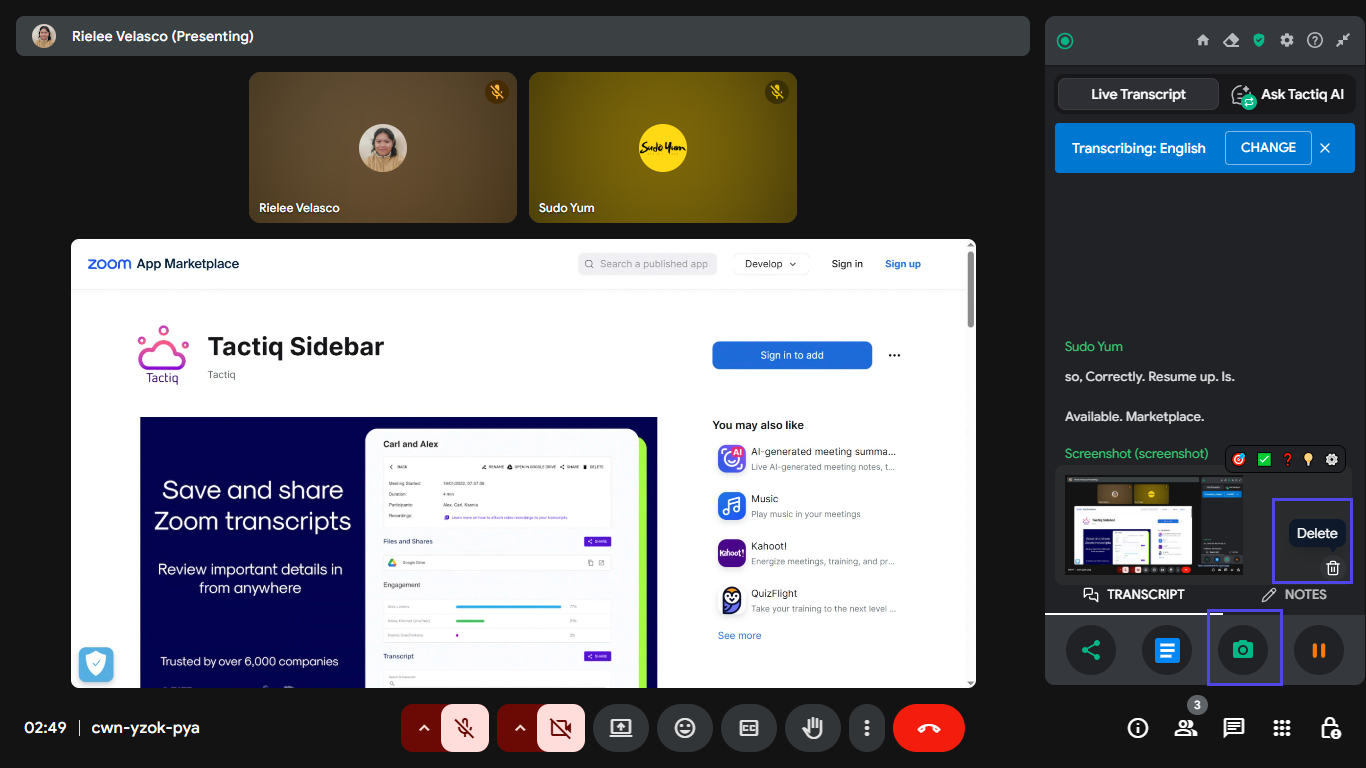Tag screenshot with the light bulb

(x=1308, y=459)
